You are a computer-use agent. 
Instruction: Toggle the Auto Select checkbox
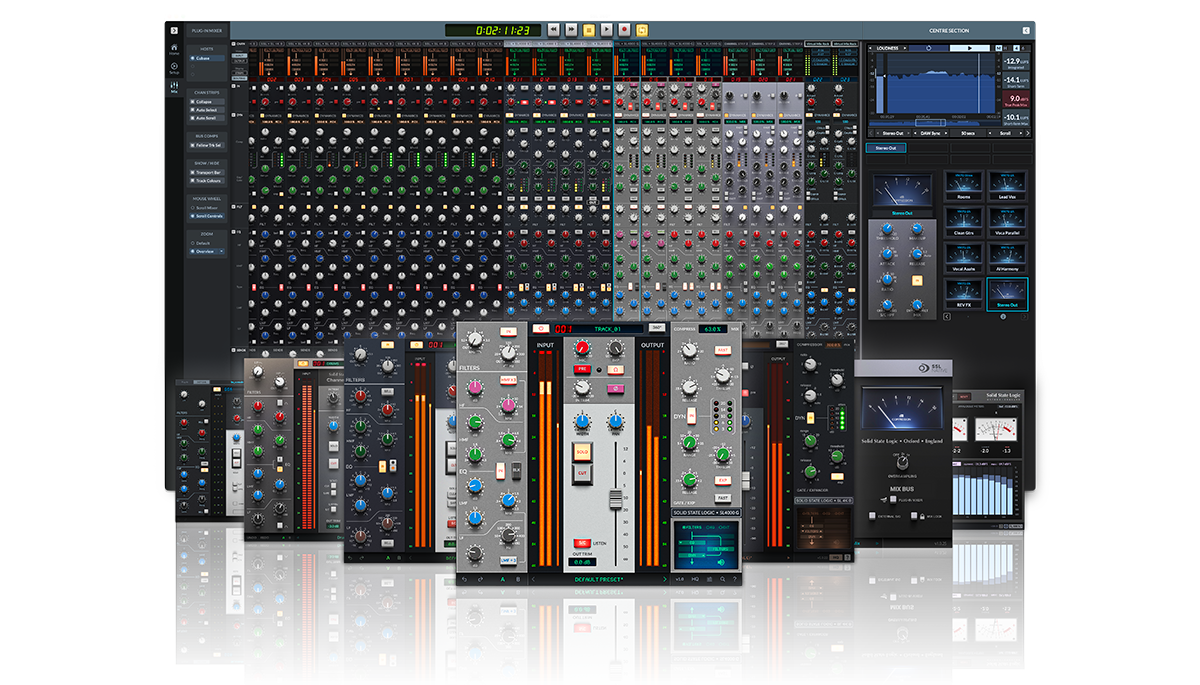[x=193, y=110]
